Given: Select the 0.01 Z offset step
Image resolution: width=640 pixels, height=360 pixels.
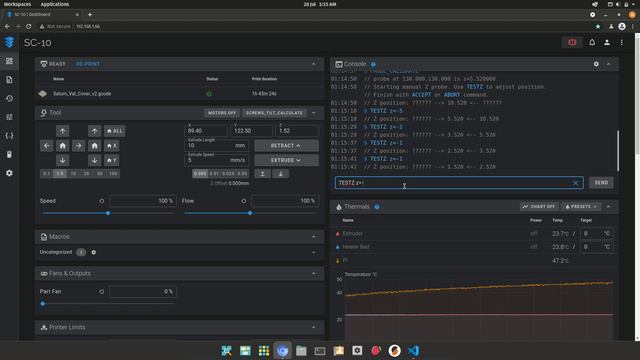Looking at the screenshot, I should tap(214, 173).
